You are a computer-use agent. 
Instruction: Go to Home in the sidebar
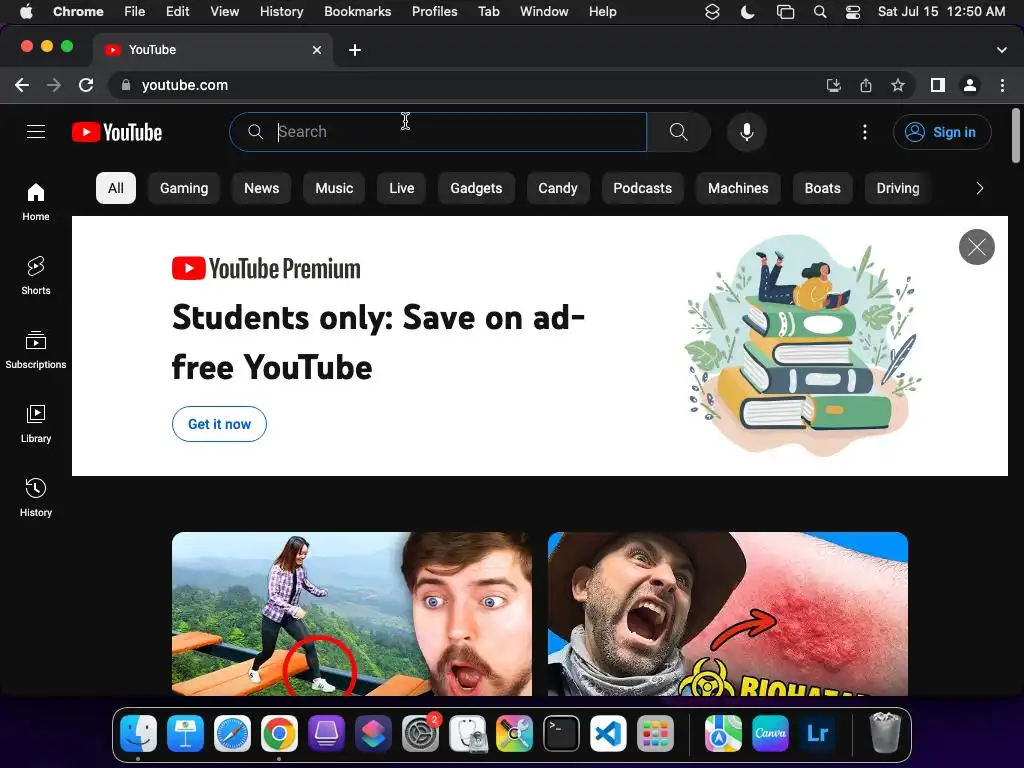tap(36, 202)
